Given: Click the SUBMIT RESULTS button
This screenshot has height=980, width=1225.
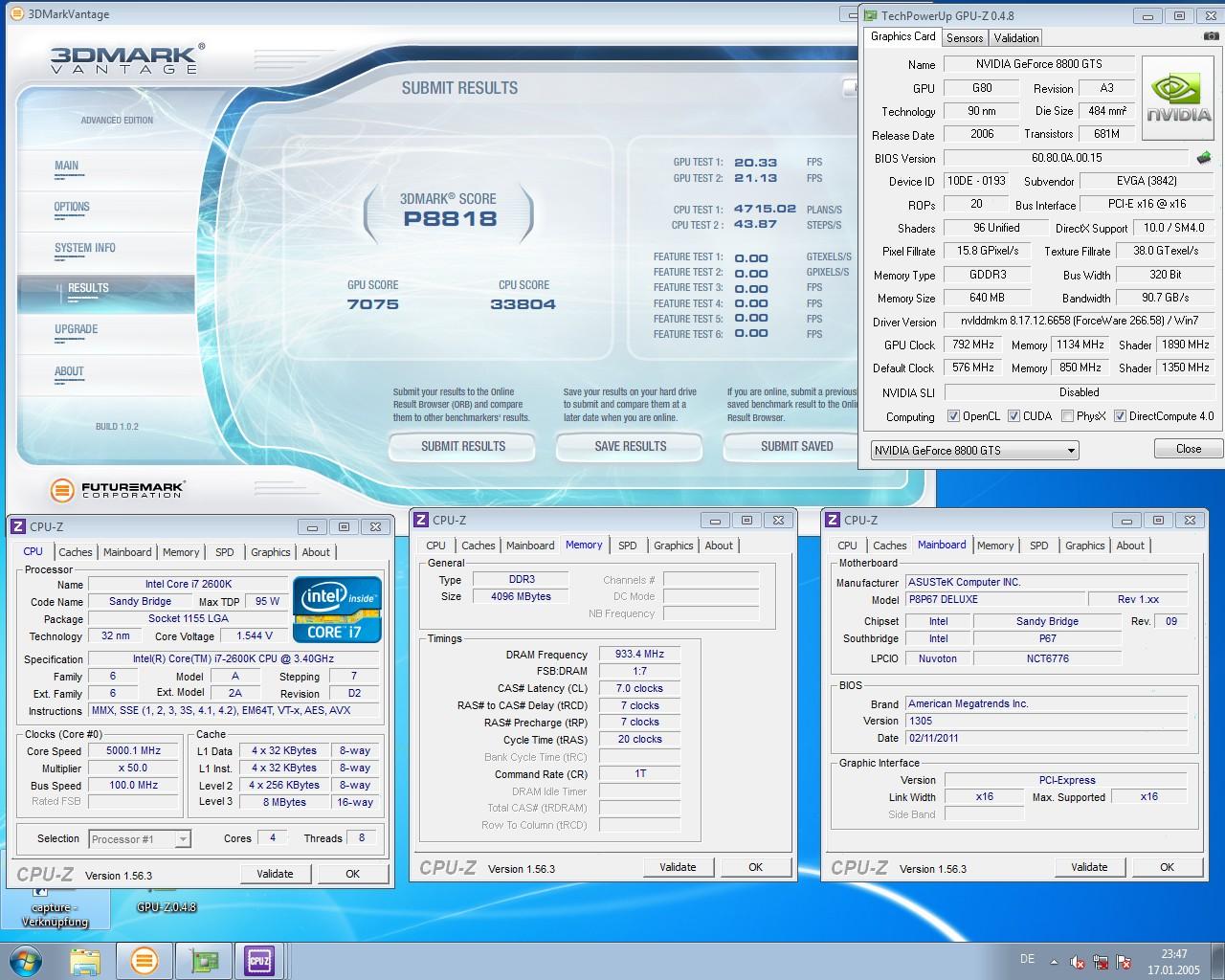Looking at the screenshot, I should tap(463, 447).
